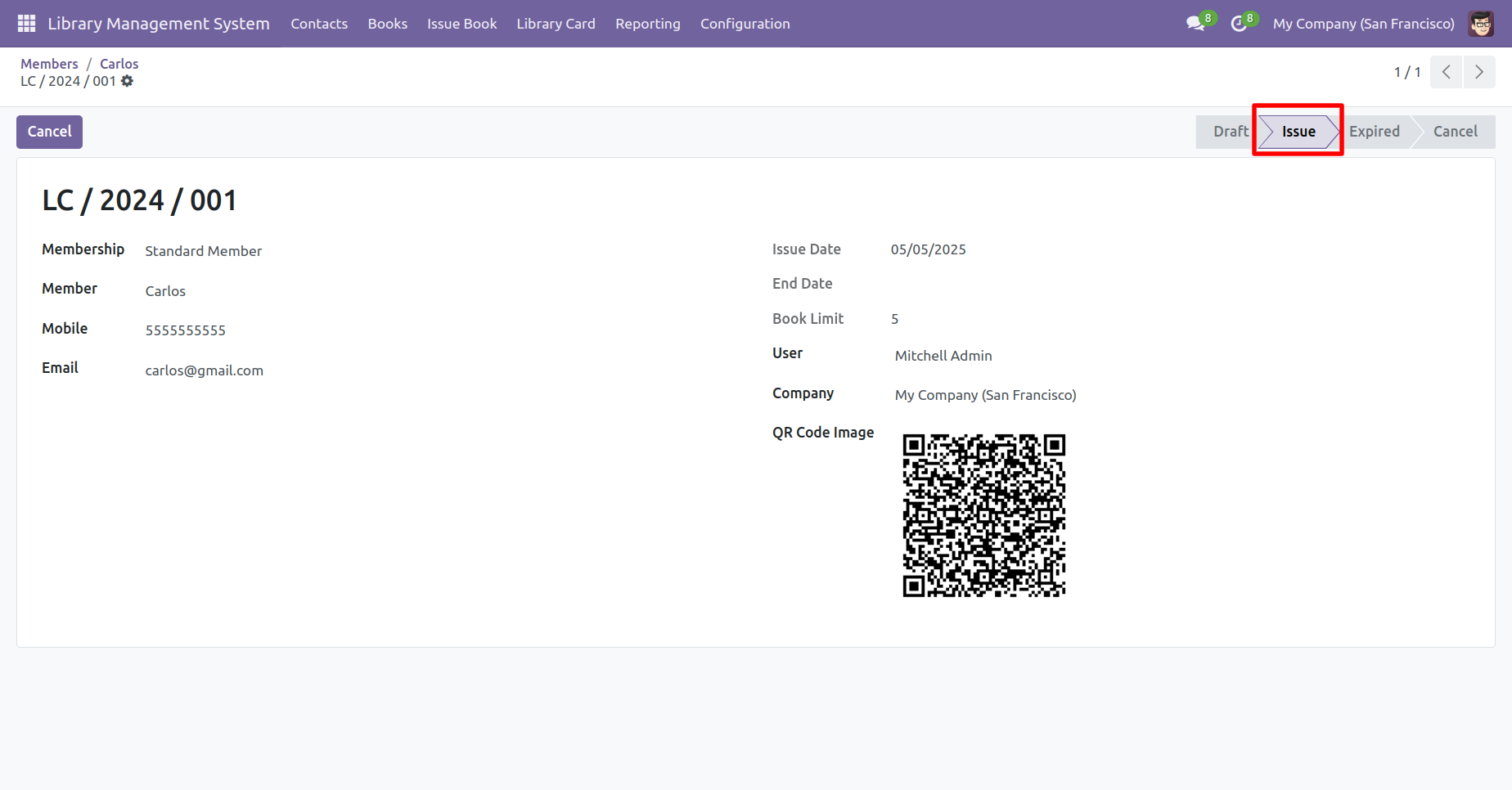1512x790 pixels.
Task: Click the Carlos breadcrumb link
Action: coord(119,64)
